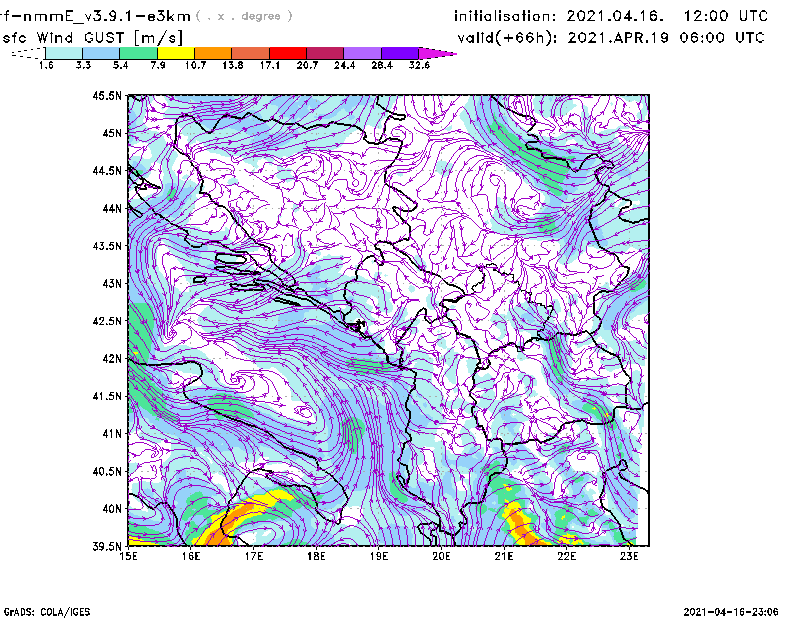Click the 'GrADS: COLA/IGES' credit text
This screenshot has height=618, width=800.
coord(47,612)
